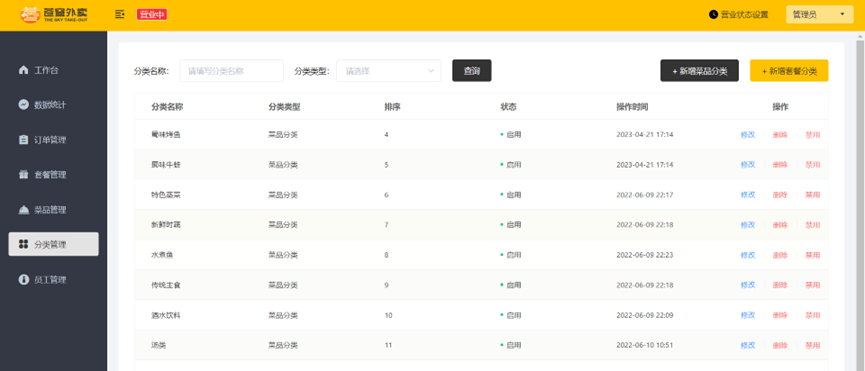
Task: Click the sidebar collapse hamburger icon
Action: pos(120,15)
